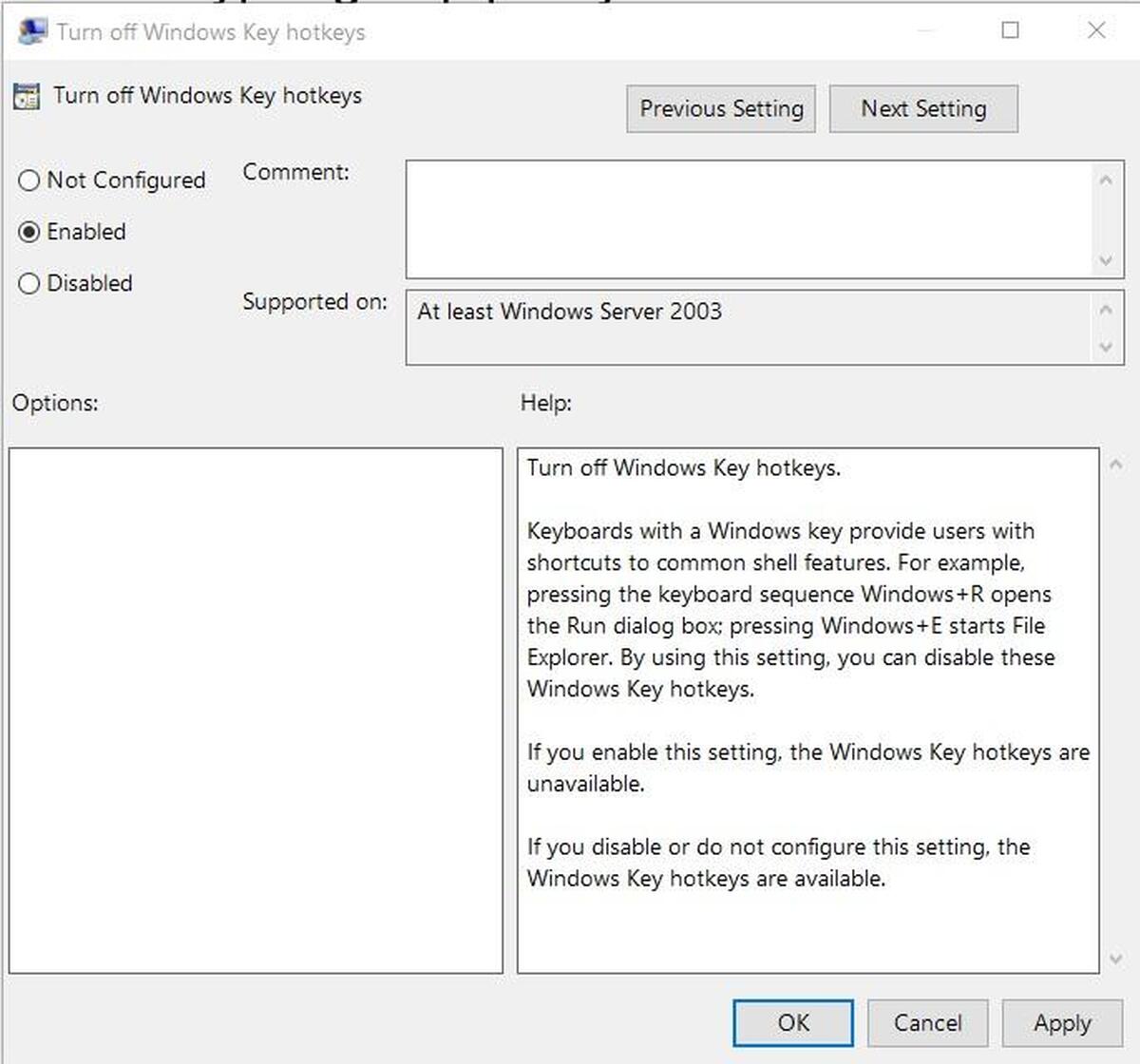Close the Turn off Windows Key hotkeys dialog
The image size is (1140, 1064).
point(1096,30)
